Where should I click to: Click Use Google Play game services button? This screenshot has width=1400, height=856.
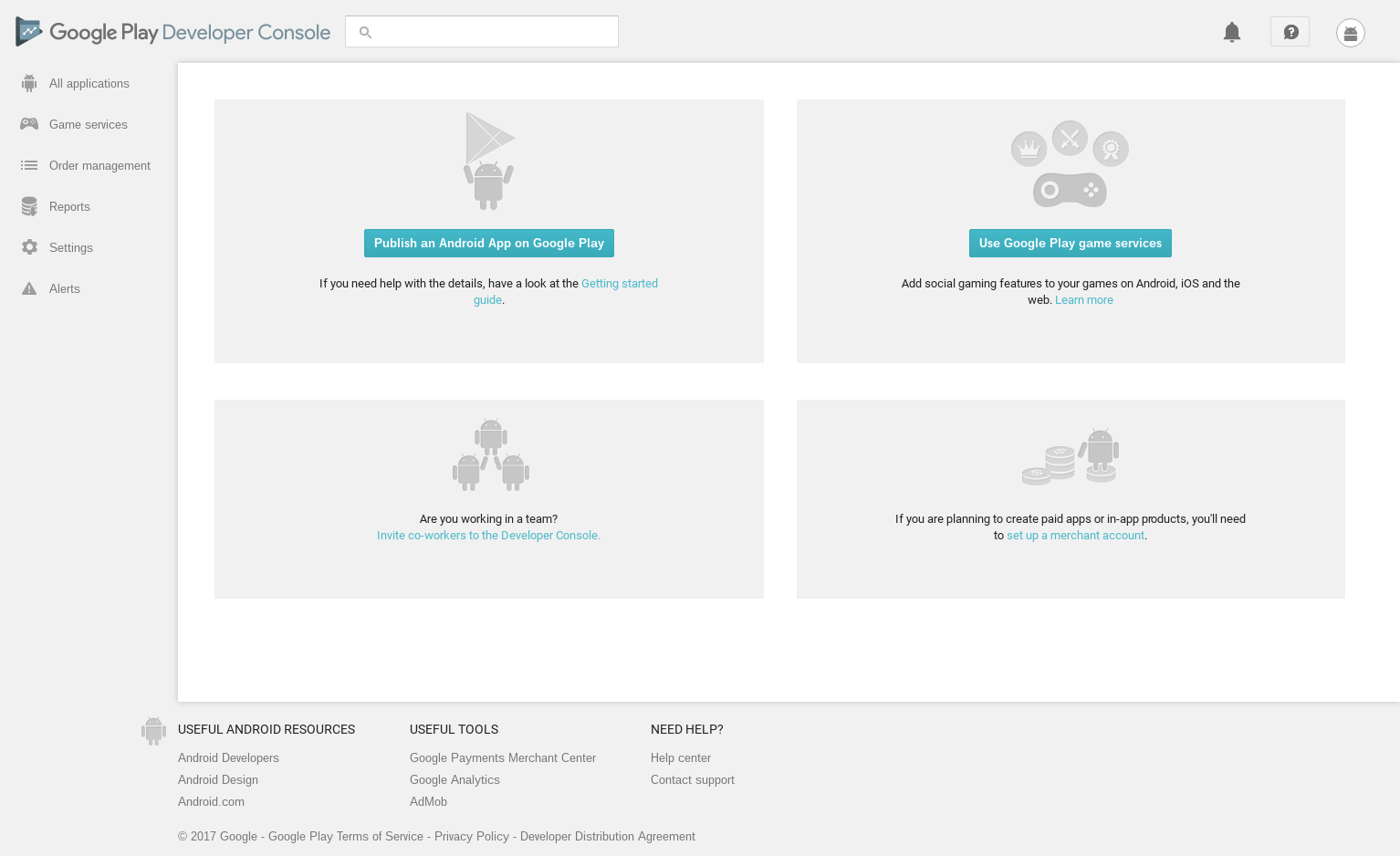coord(1071,243)
